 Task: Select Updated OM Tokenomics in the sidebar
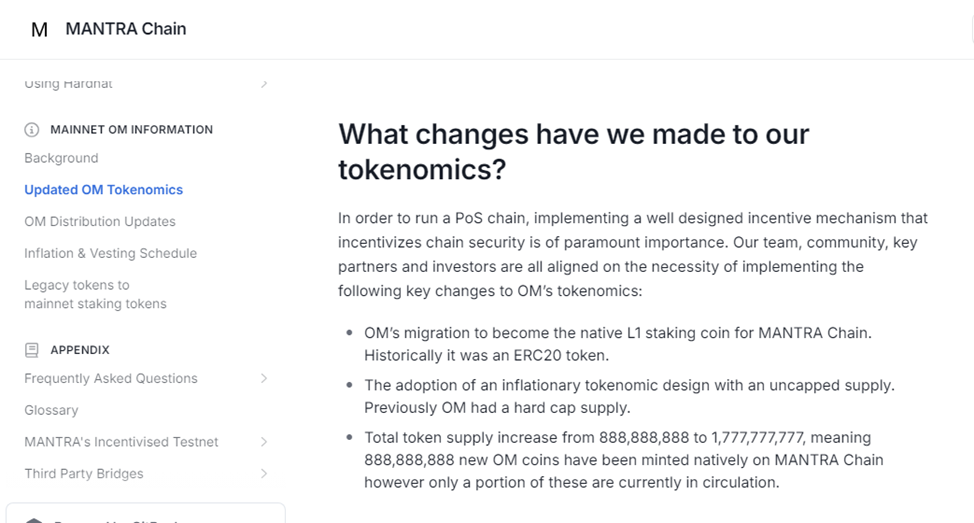point(104,190)
